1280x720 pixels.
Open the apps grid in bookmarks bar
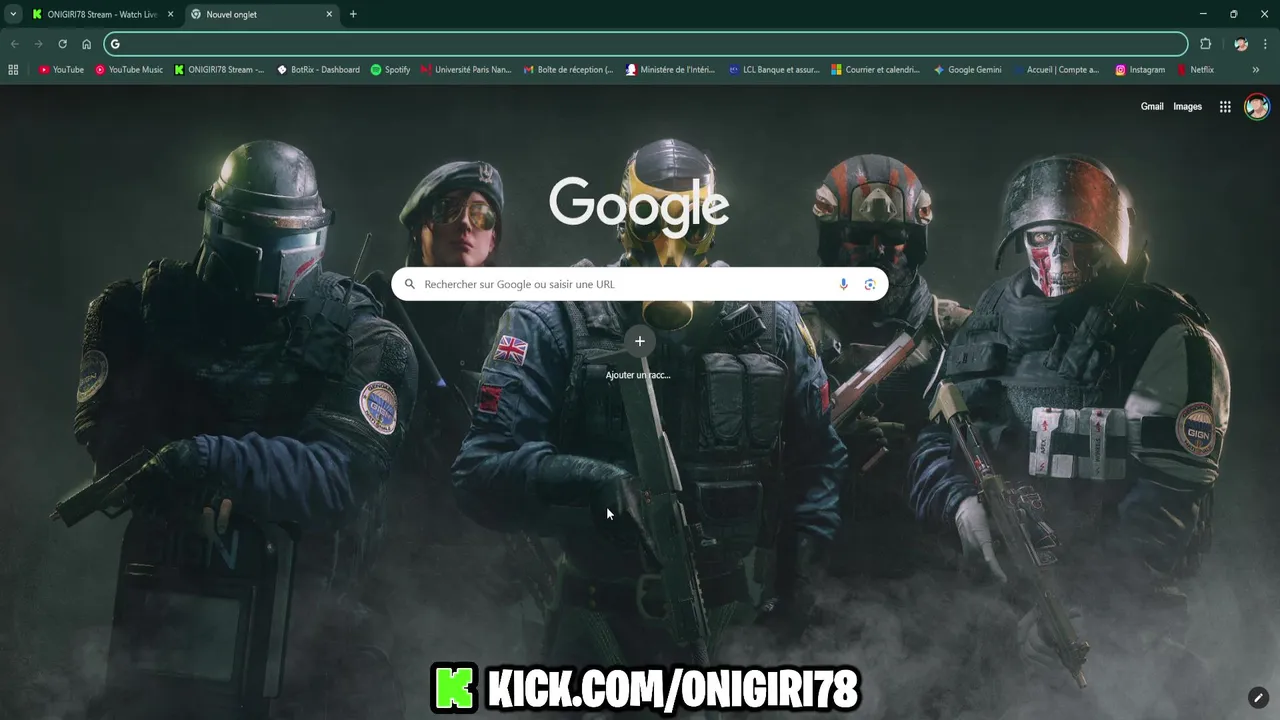pyautogui.click(x=13, y=70)
